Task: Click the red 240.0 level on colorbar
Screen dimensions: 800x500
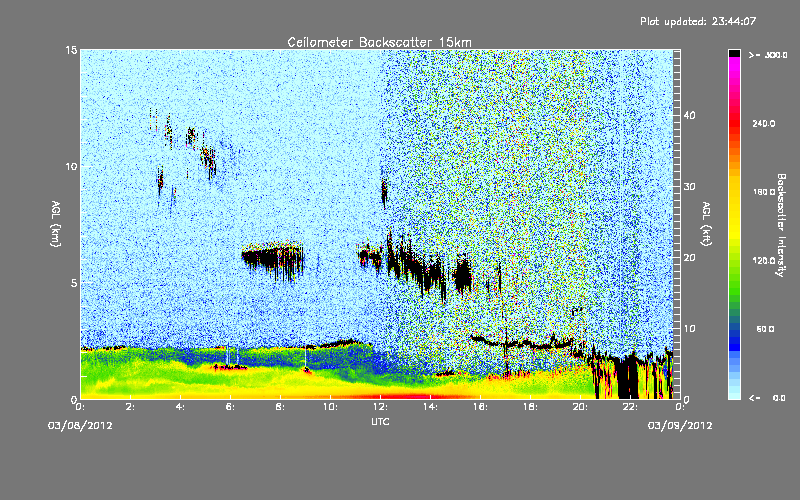Action: pos(734,123)
